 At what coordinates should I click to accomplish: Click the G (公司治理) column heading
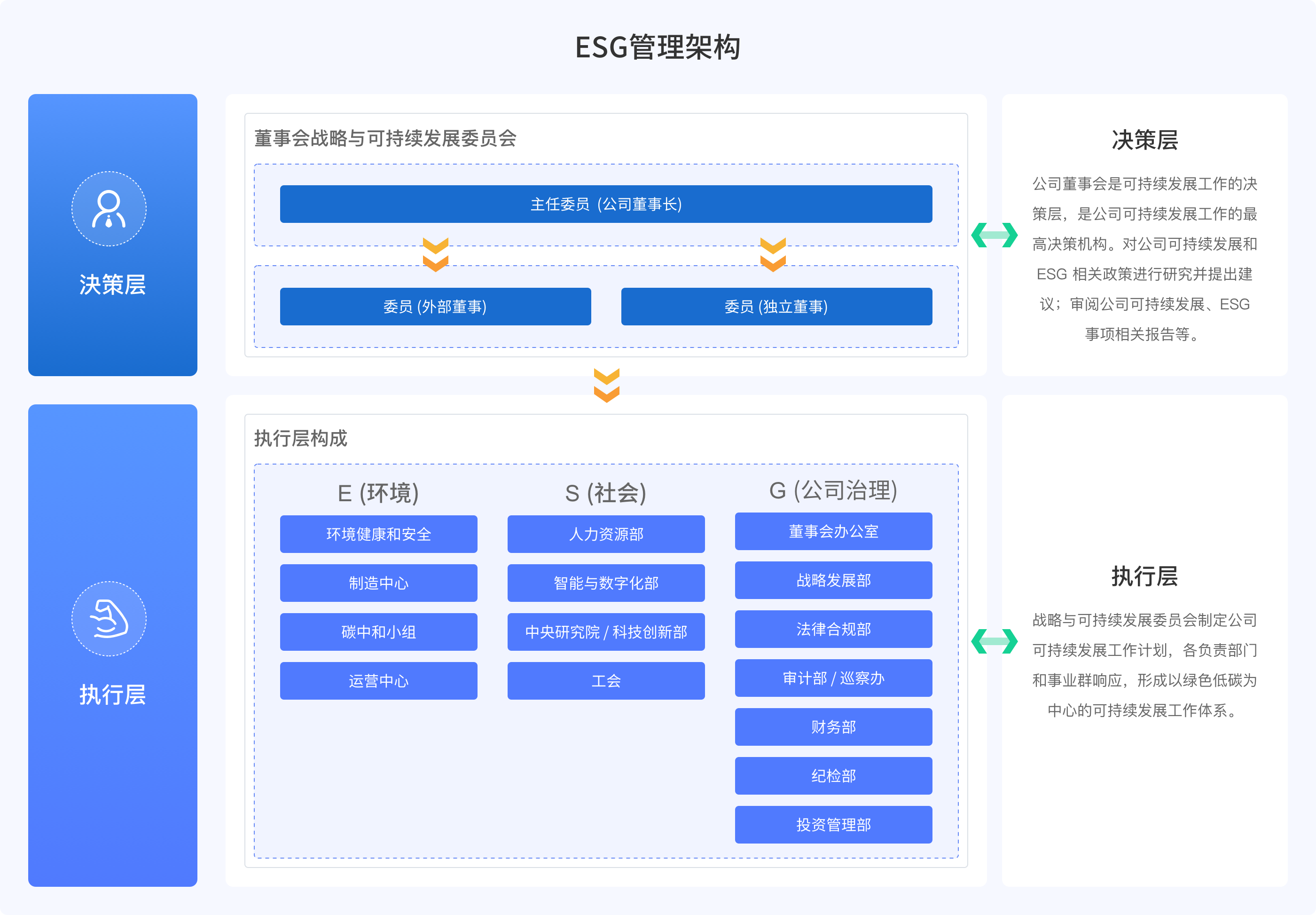point(833,491)
